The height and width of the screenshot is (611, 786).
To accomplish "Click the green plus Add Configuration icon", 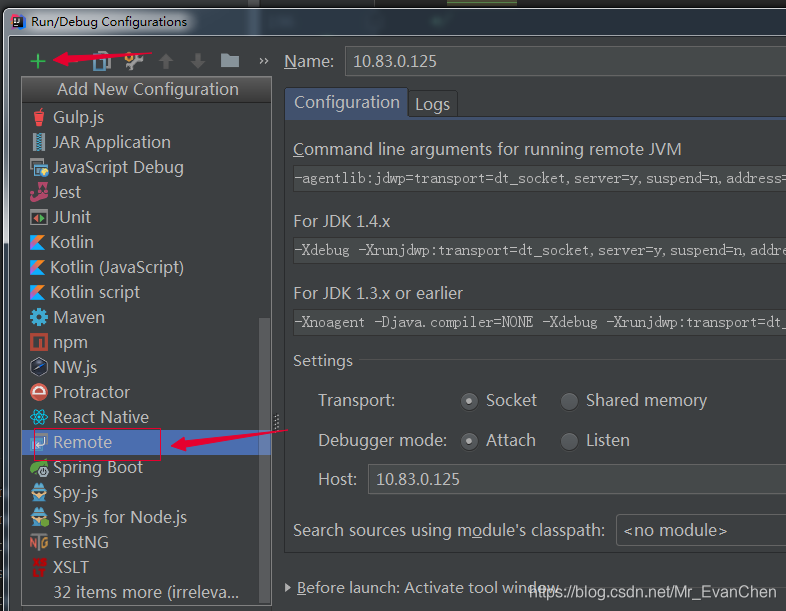I will [38, 61].
